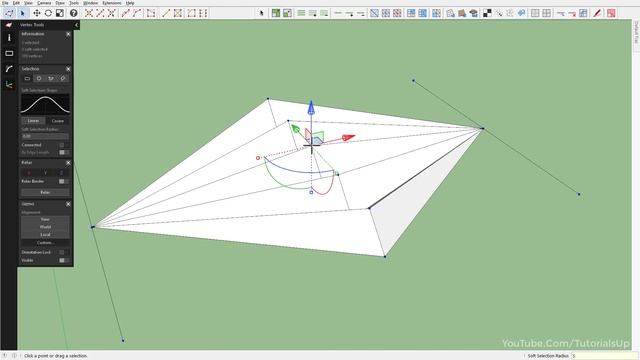Choose the Move tool with four arrows
This screenshot has height=360, width=640.
[37, 13]
